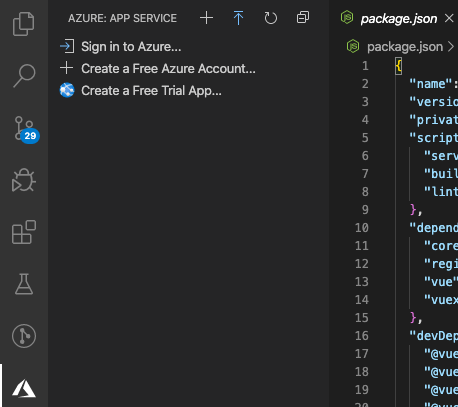Click the closing brace on line 15
This screenshot has width=458, height=407.
(x=413, y=318)
